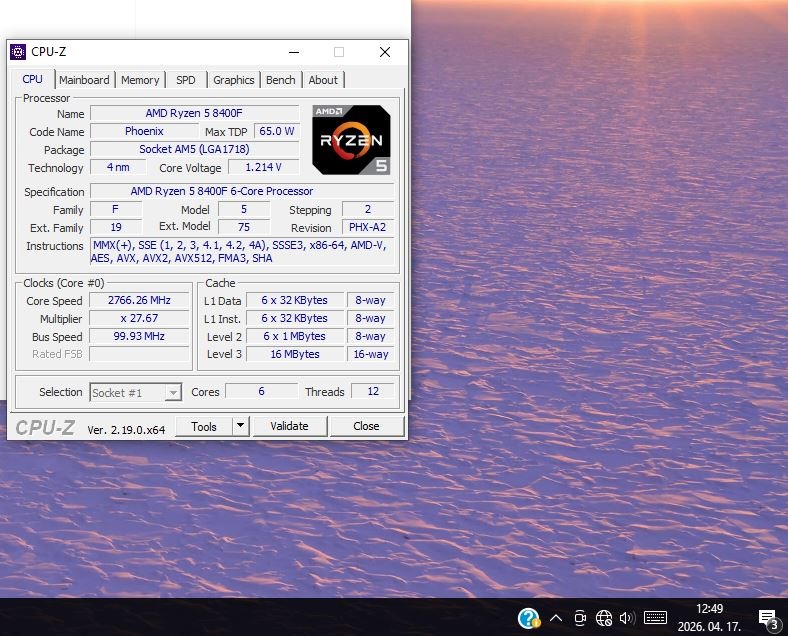The height and width of the screenshot is (636, 788).
Task: Click the Level 3 16-way value
Action: pos(371,354)
